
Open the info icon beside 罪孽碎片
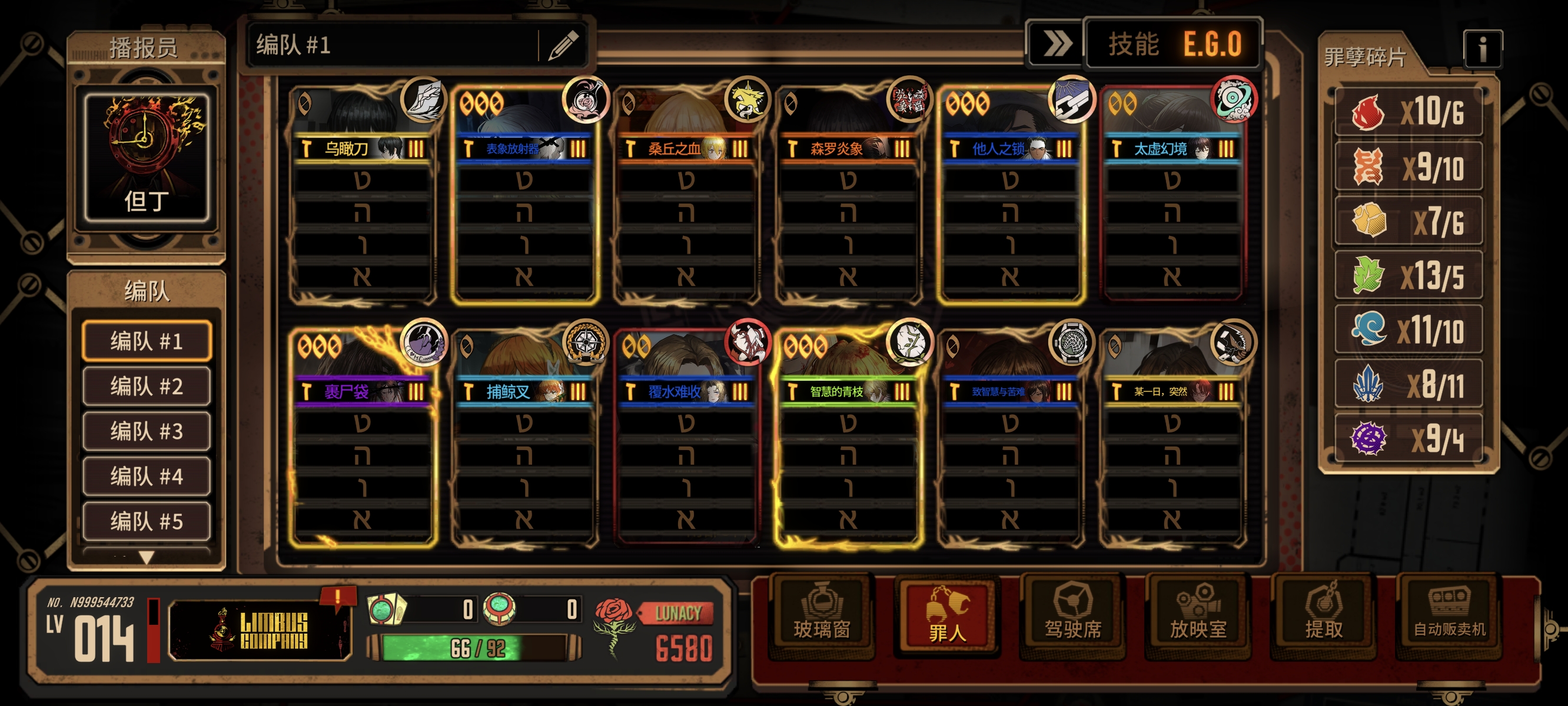coord(1482,49)
